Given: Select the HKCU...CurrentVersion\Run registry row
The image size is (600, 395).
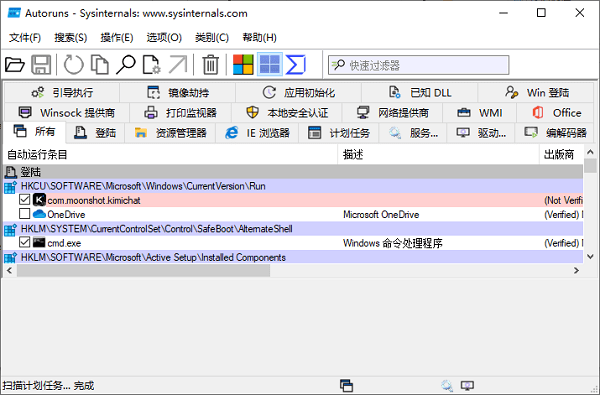Looking at the screenshot, I should click(x=293, y=186).
